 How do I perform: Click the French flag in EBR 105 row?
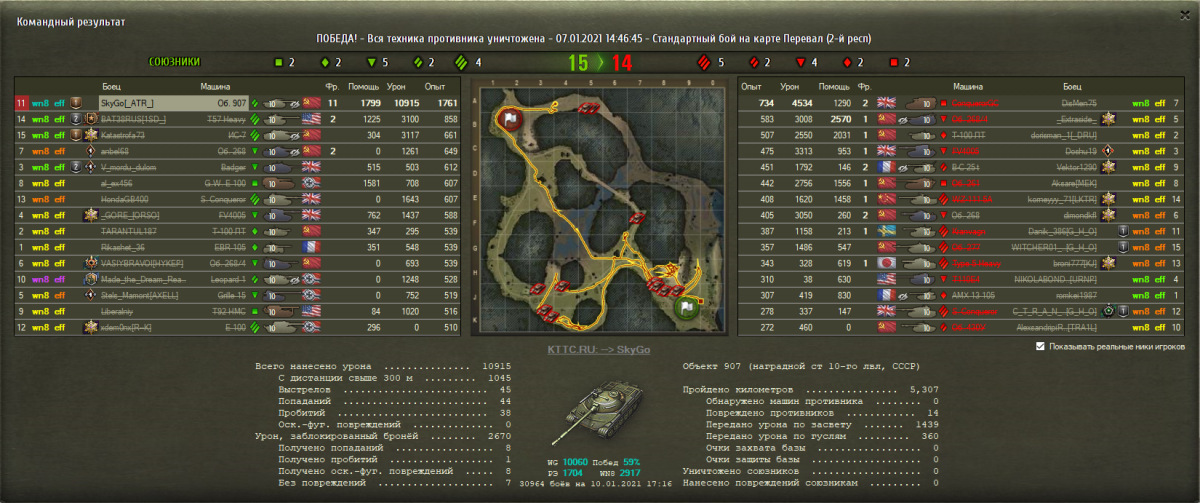(310, 247)
